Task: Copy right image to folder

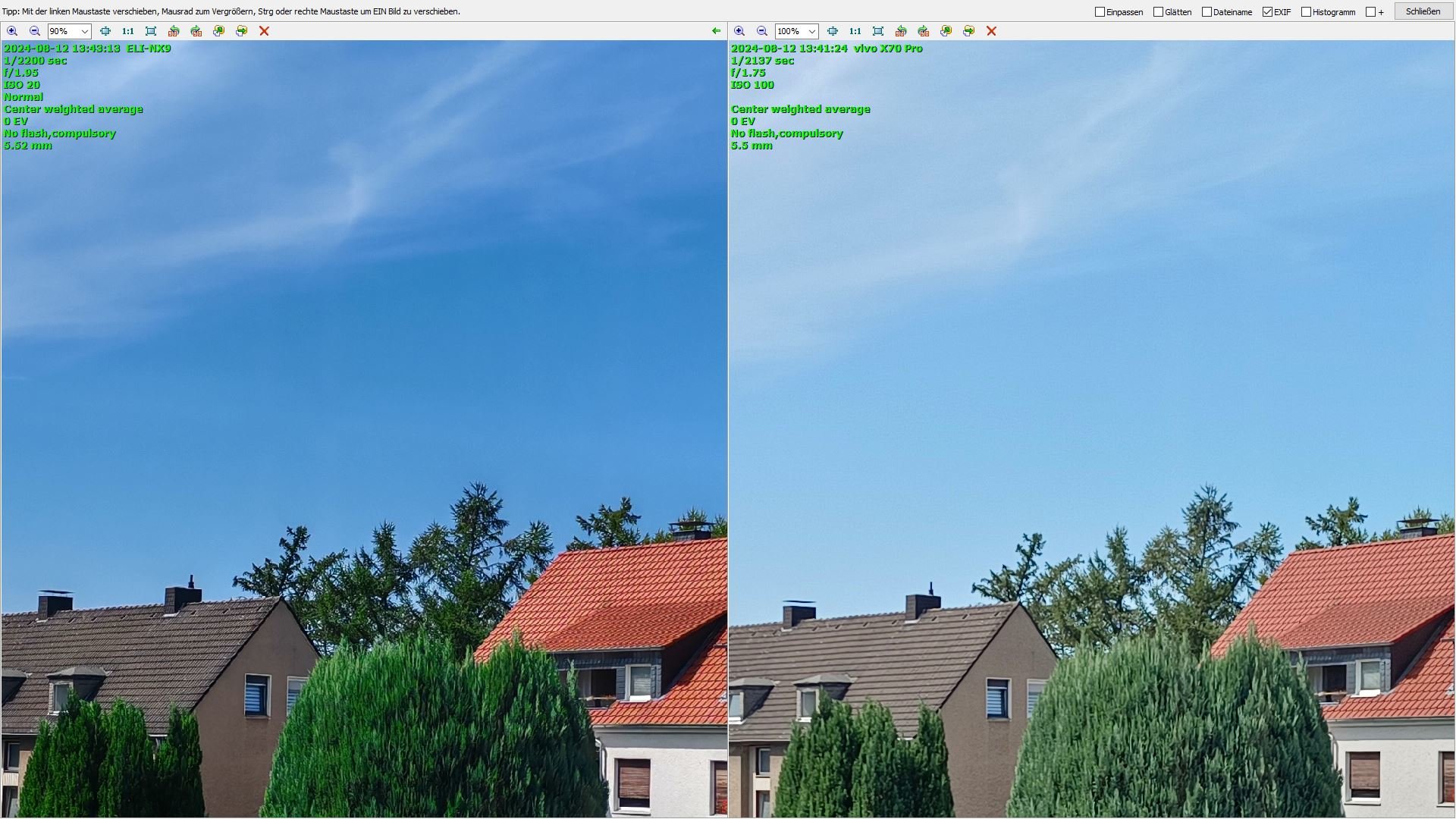Action: tap(946, 31)
